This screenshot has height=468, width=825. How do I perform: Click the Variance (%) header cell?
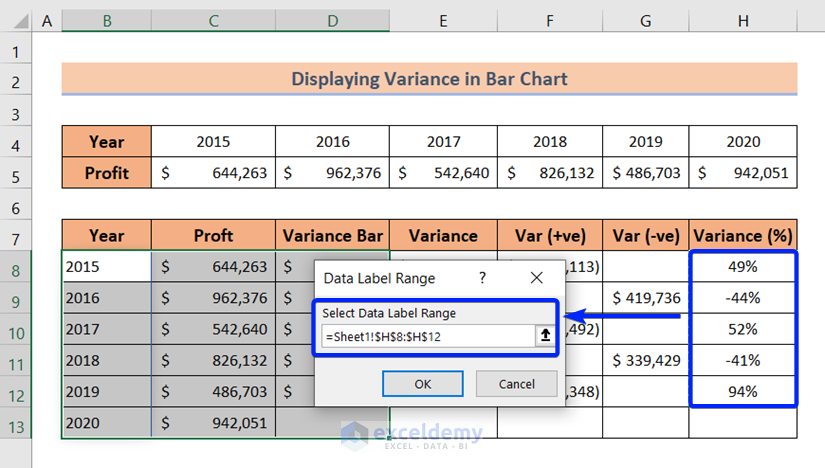743,236
